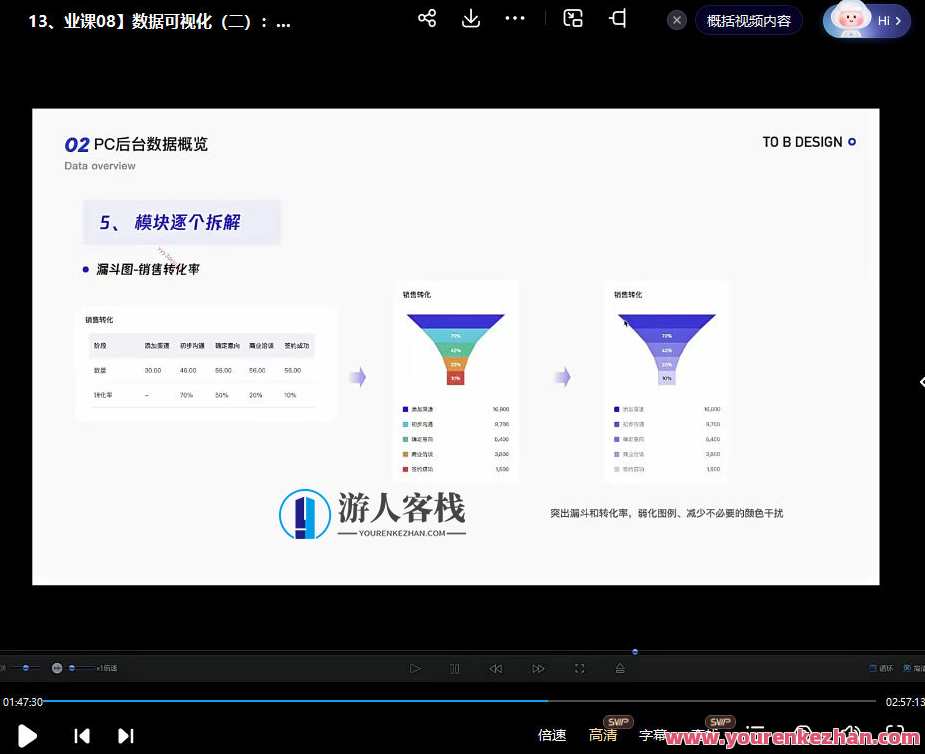Pause the video with the pause control
925x754 pixels.
pyautogui.click(x=455, y=668)
